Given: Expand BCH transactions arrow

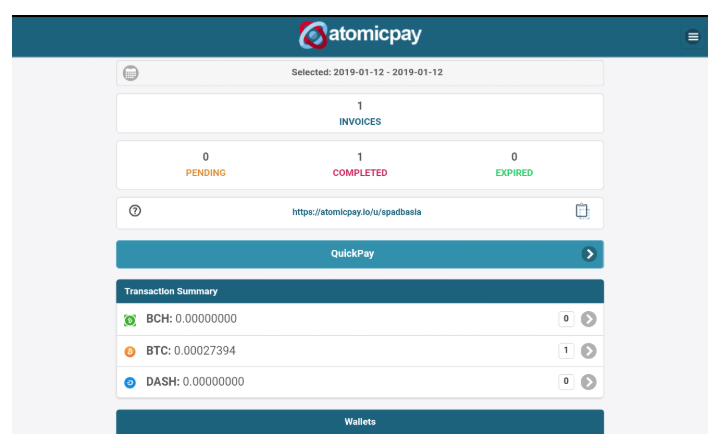Looking at the screenshot, I should click(589, 319).
